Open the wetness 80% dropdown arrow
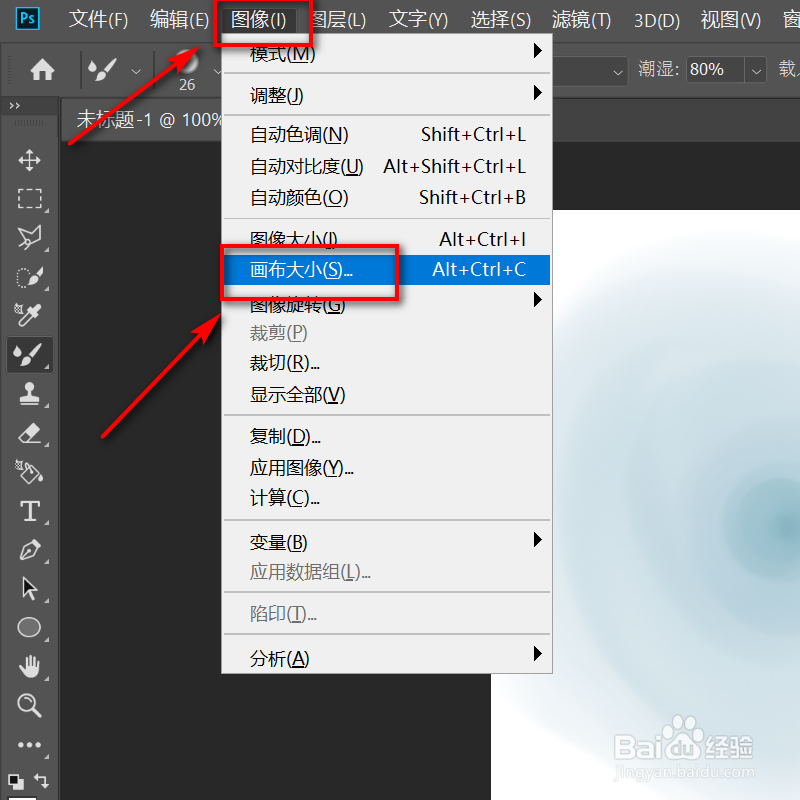Image resolution: width=800 pixels, height=800 pixels. [x=756, y=70]
